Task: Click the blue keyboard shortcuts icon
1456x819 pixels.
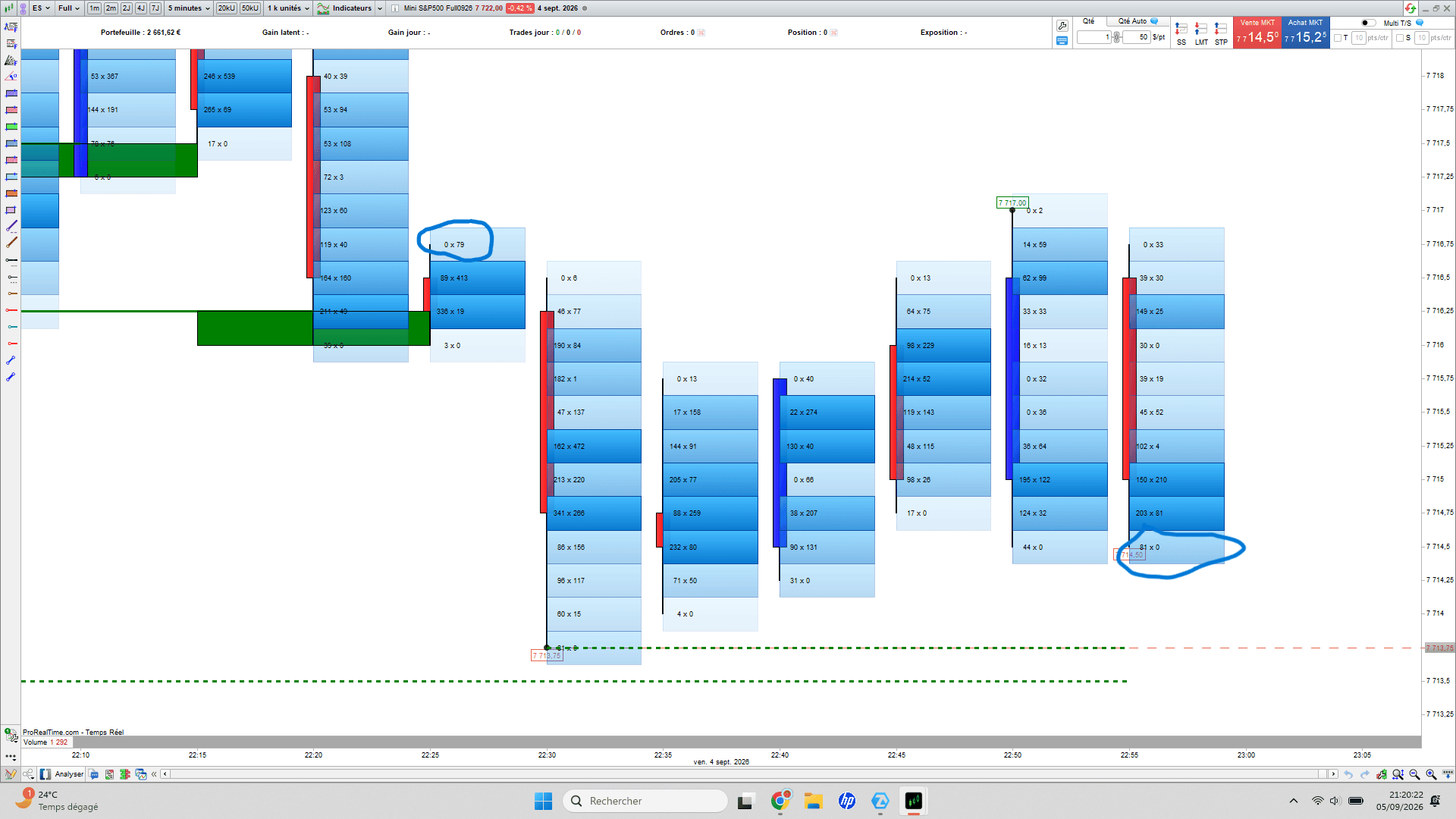Action: pos(1062,41)
